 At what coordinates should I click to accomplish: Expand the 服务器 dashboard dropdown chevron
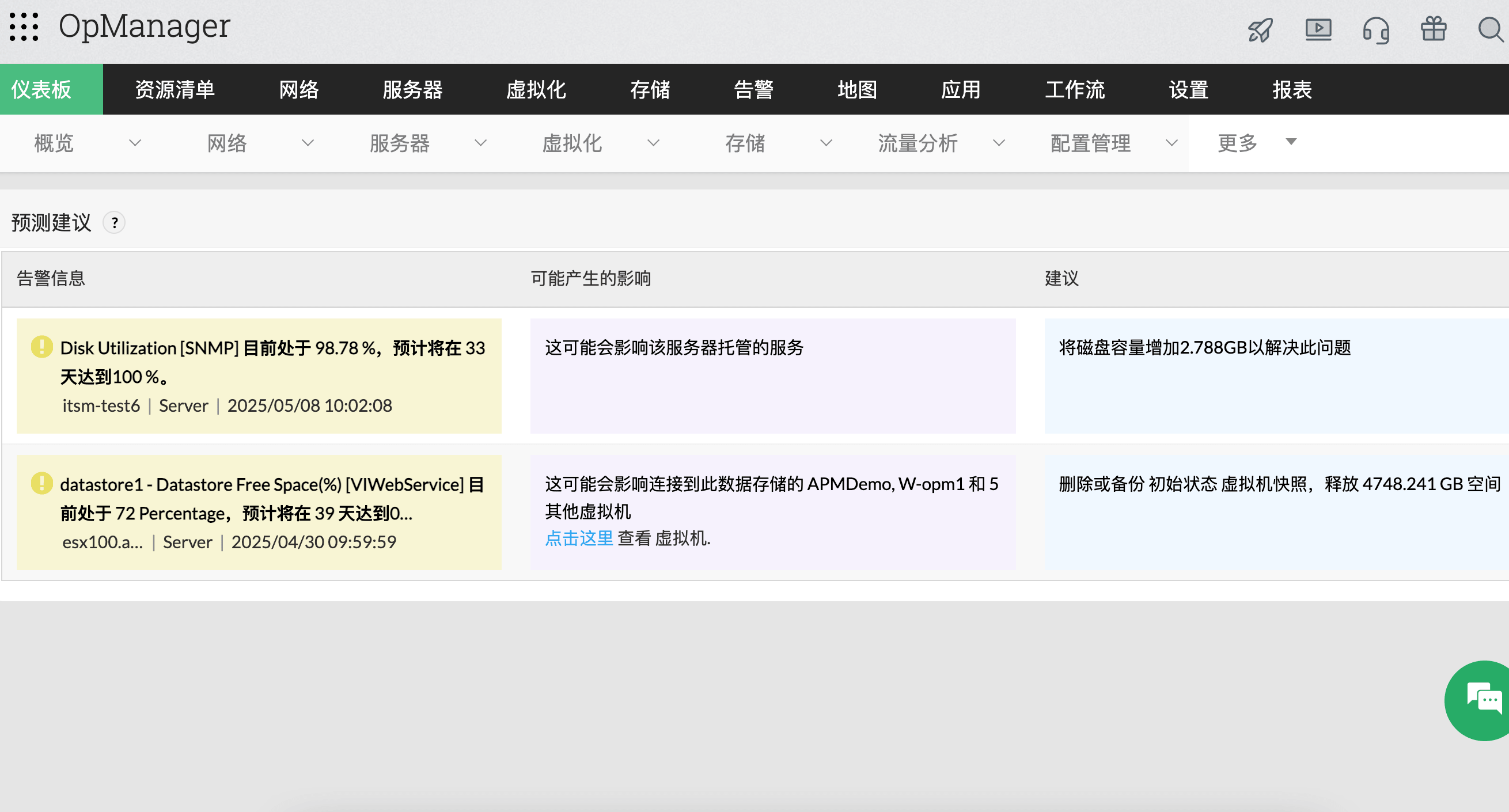481,143
